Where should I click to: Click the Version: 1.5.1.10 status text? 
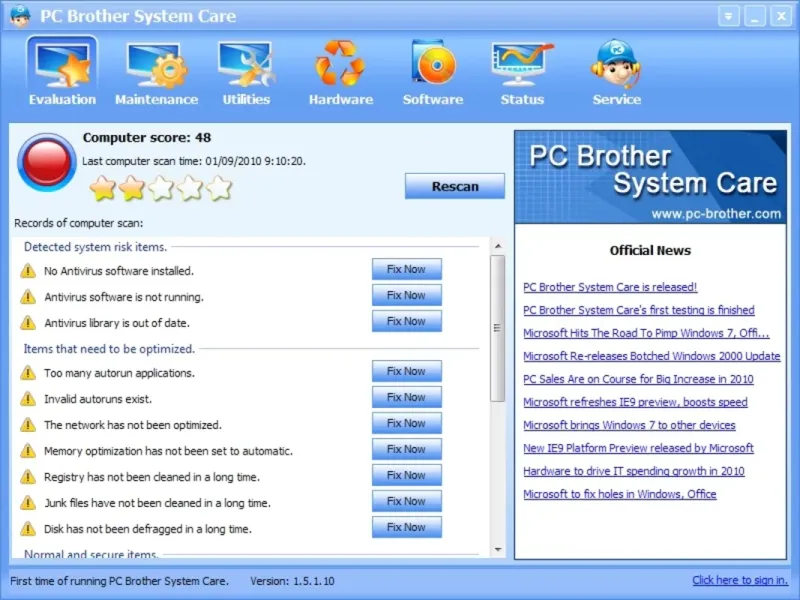coord(292,581)
